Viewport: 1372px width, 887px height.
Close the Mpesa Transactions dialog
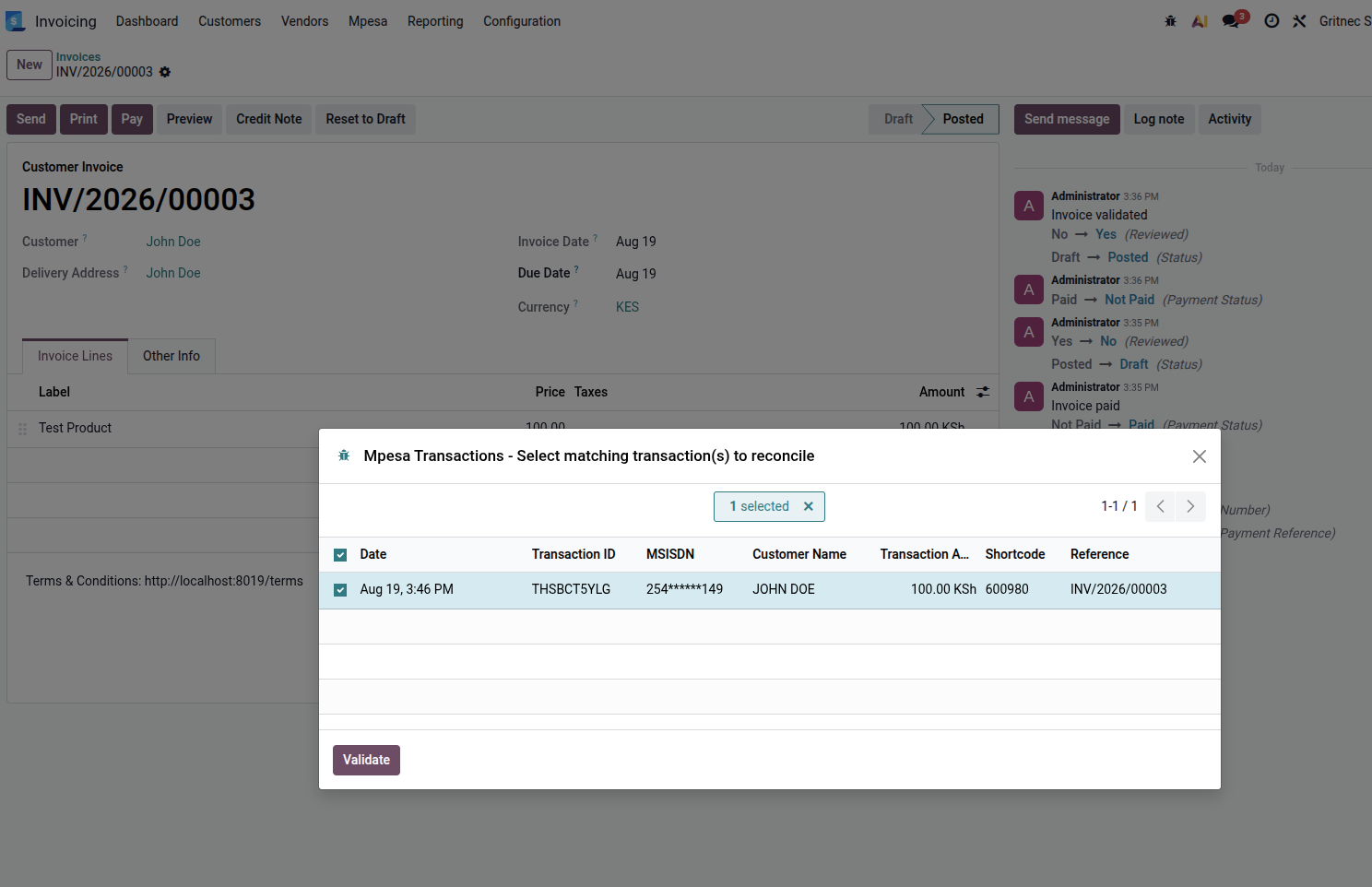[x=1200, y=456]
